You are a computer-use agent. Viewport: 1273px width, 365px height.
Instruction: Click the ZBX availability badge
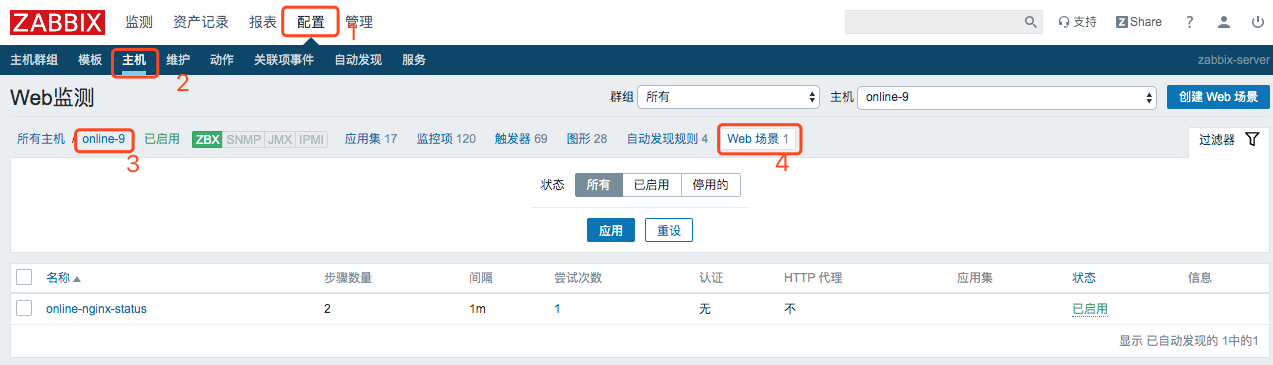(x=206, y=139)
